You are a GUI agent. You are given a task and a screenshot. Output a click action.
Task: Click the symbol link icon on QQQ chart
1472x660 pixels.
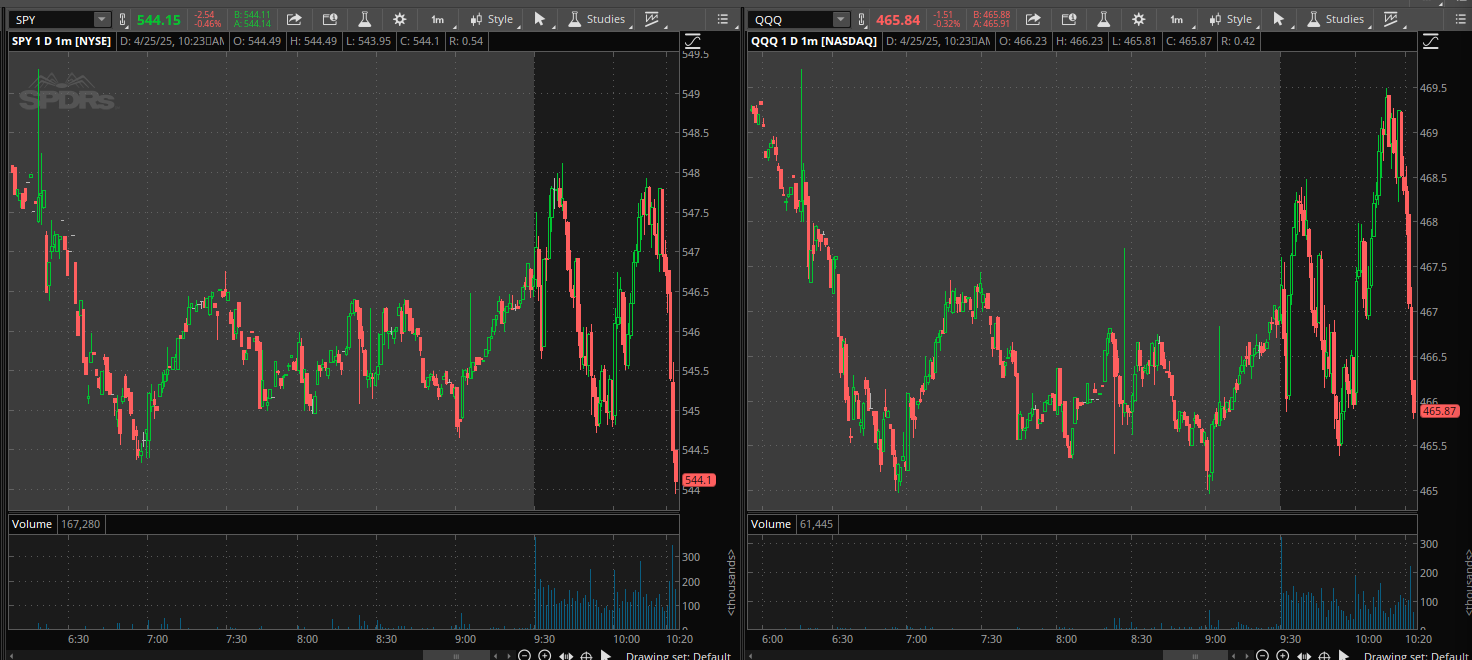862,20
